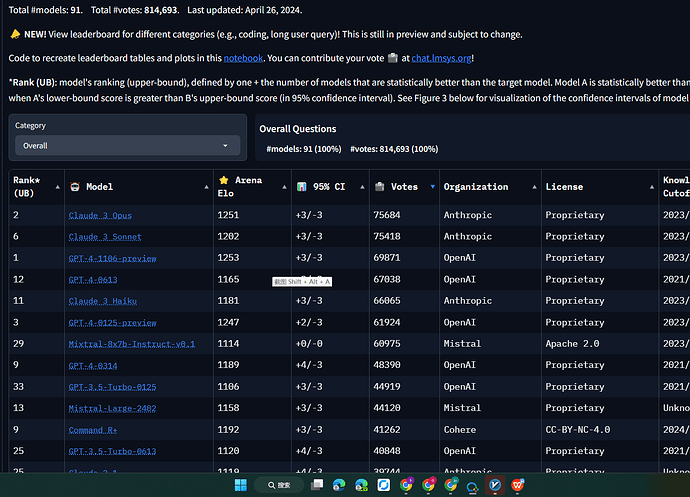Screen dimensions: 690x497
Task: Sort by the Rank (UB) column arrow
Action: tap(58, 187)
